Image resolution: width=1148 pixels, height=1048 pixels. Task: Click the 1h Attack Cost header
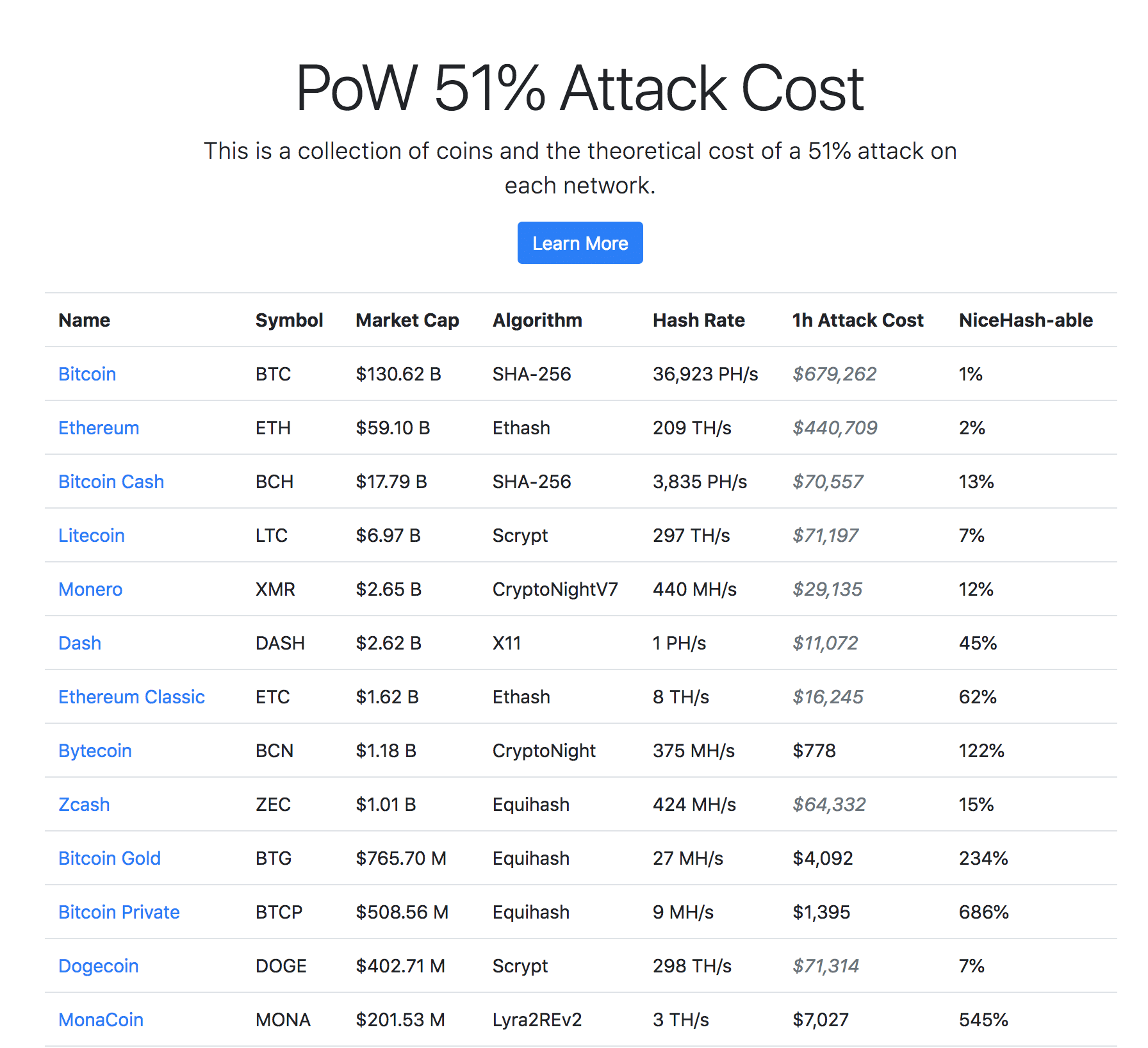(858, 320)
